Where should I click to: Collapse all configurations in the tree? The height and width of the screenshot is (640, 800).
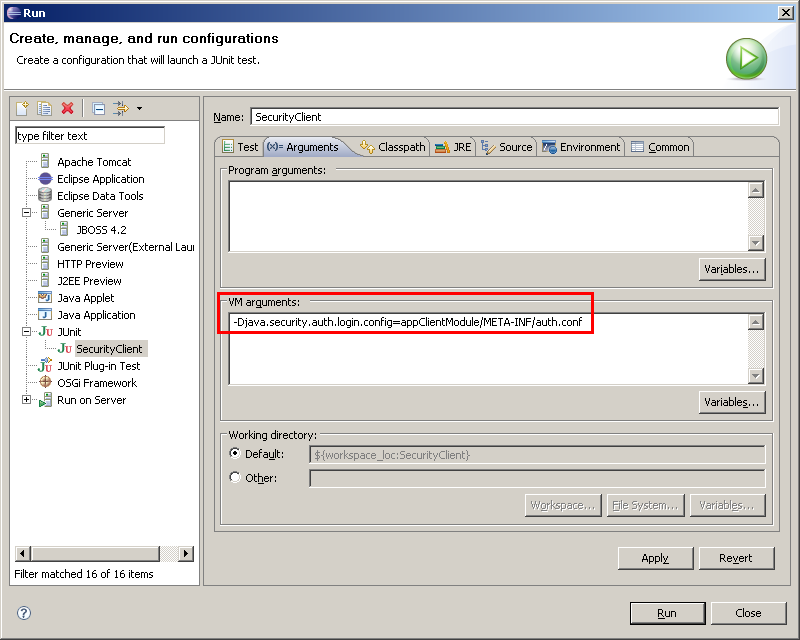(98, 108)
